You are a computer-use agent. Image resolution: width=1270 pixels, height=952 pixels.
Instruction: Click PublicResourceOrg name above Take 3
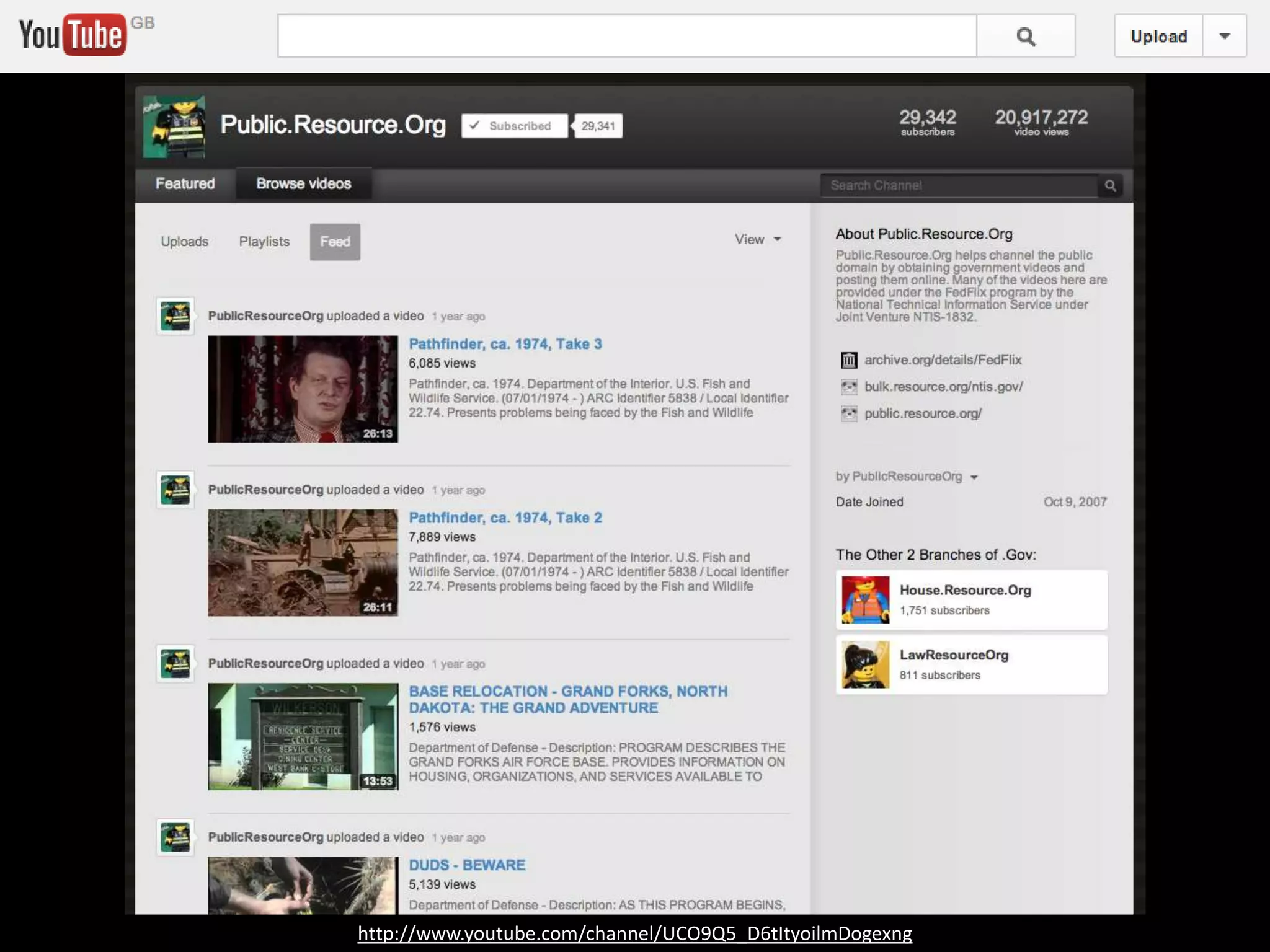[x=265, y=316]
